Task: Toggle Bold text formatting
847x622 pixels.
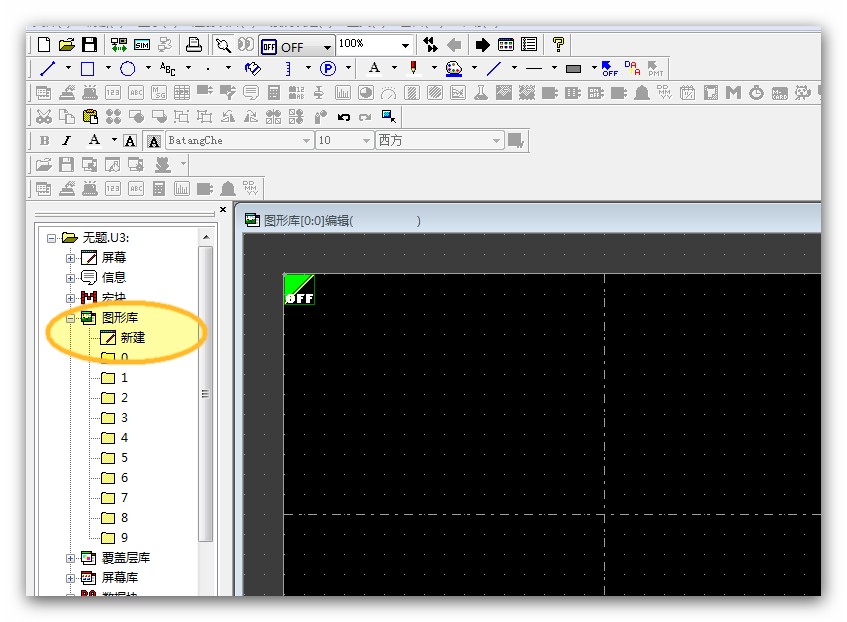Action: 44,141
